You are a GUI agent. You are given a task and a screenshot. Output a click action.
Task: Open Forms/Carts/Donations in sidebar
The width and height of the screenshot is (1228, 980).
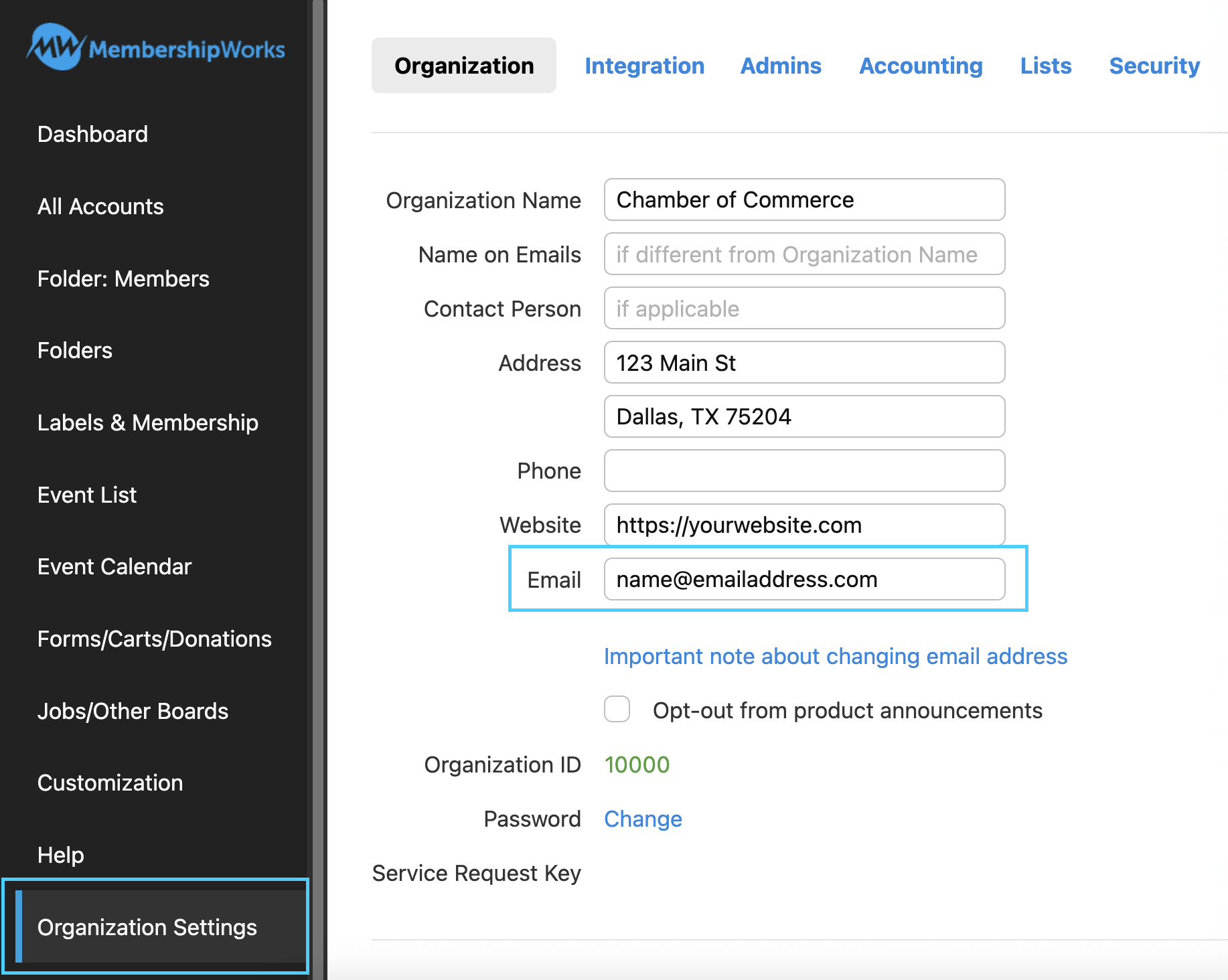pos(154,639)
